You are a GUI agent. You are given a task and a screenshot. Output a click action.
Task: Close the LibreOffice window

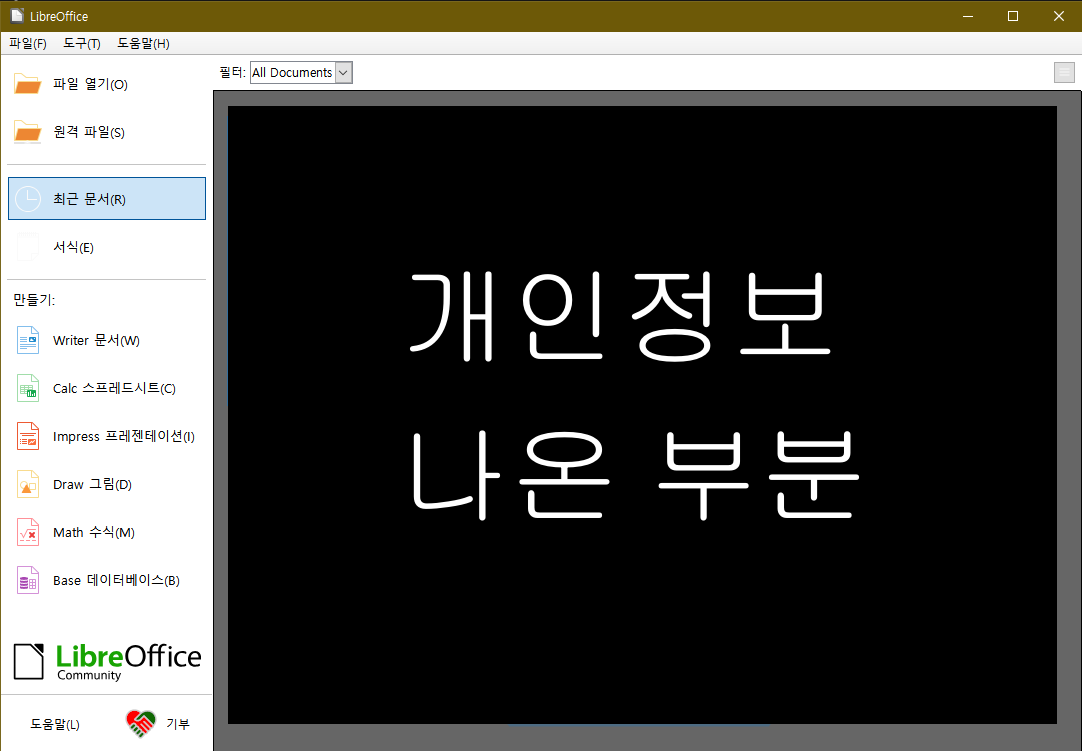(1059, 16)
